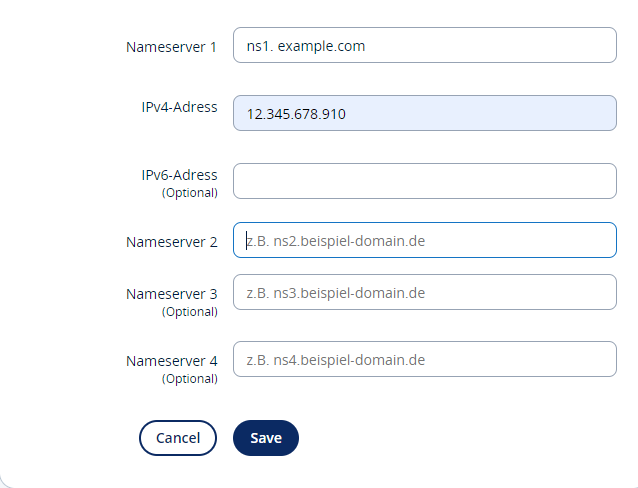Click the "Nameserver 4" label
This screenshot has height=488, width=638.
tap(171, 361)
